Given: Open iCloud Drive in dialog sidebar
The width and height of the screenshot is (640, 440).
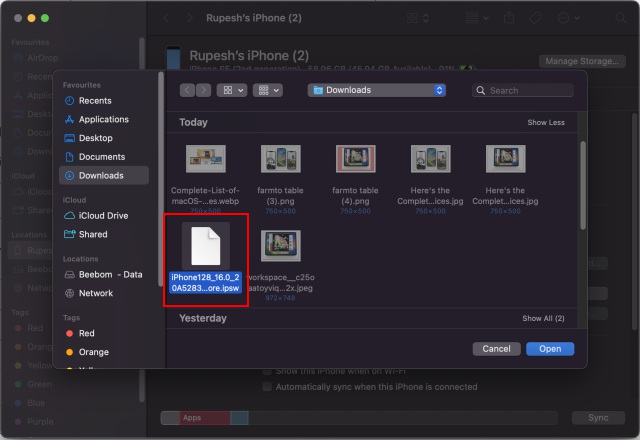Looking at the screenshot, I should pyautogui.click(x=104, y=216).
